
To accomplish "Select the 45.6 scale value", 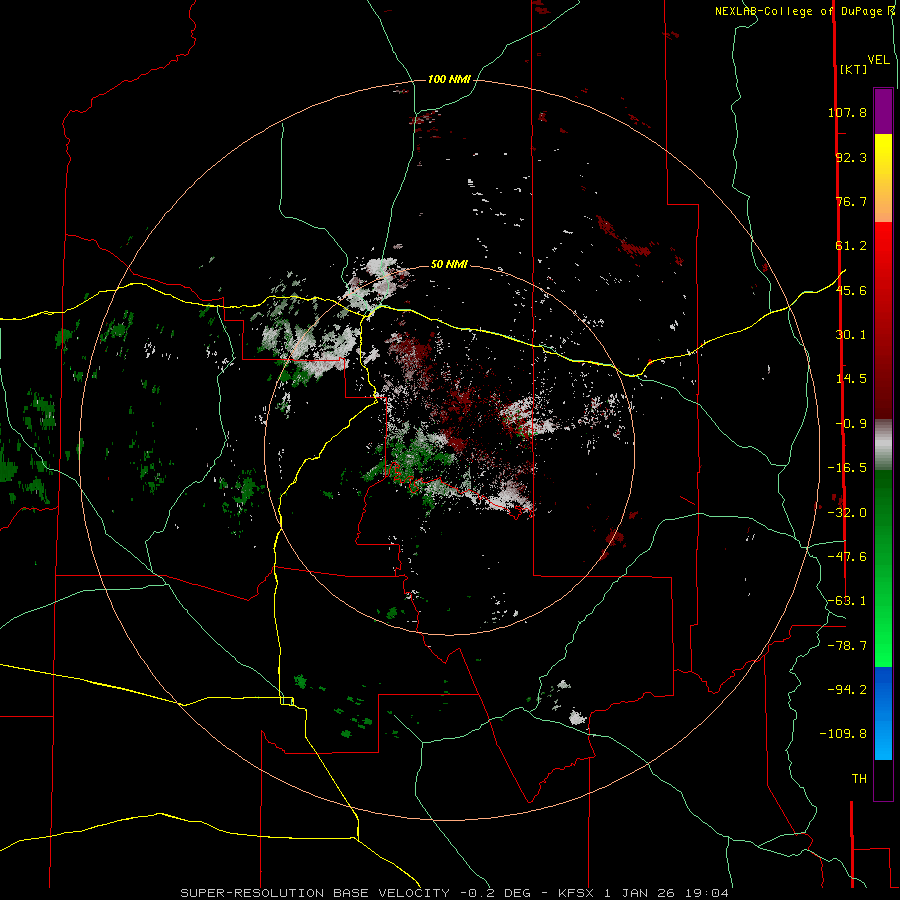I will tap(851, 290).
